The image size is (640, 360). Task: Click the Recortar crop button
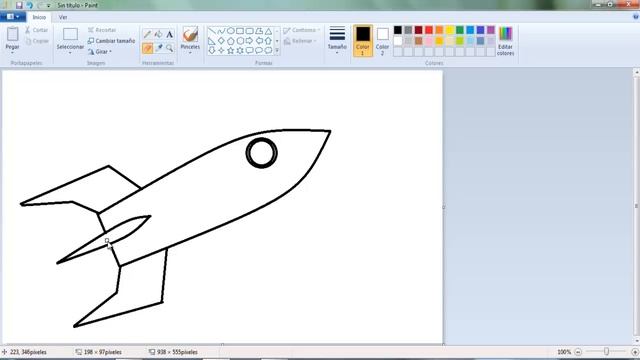(102, 30)
